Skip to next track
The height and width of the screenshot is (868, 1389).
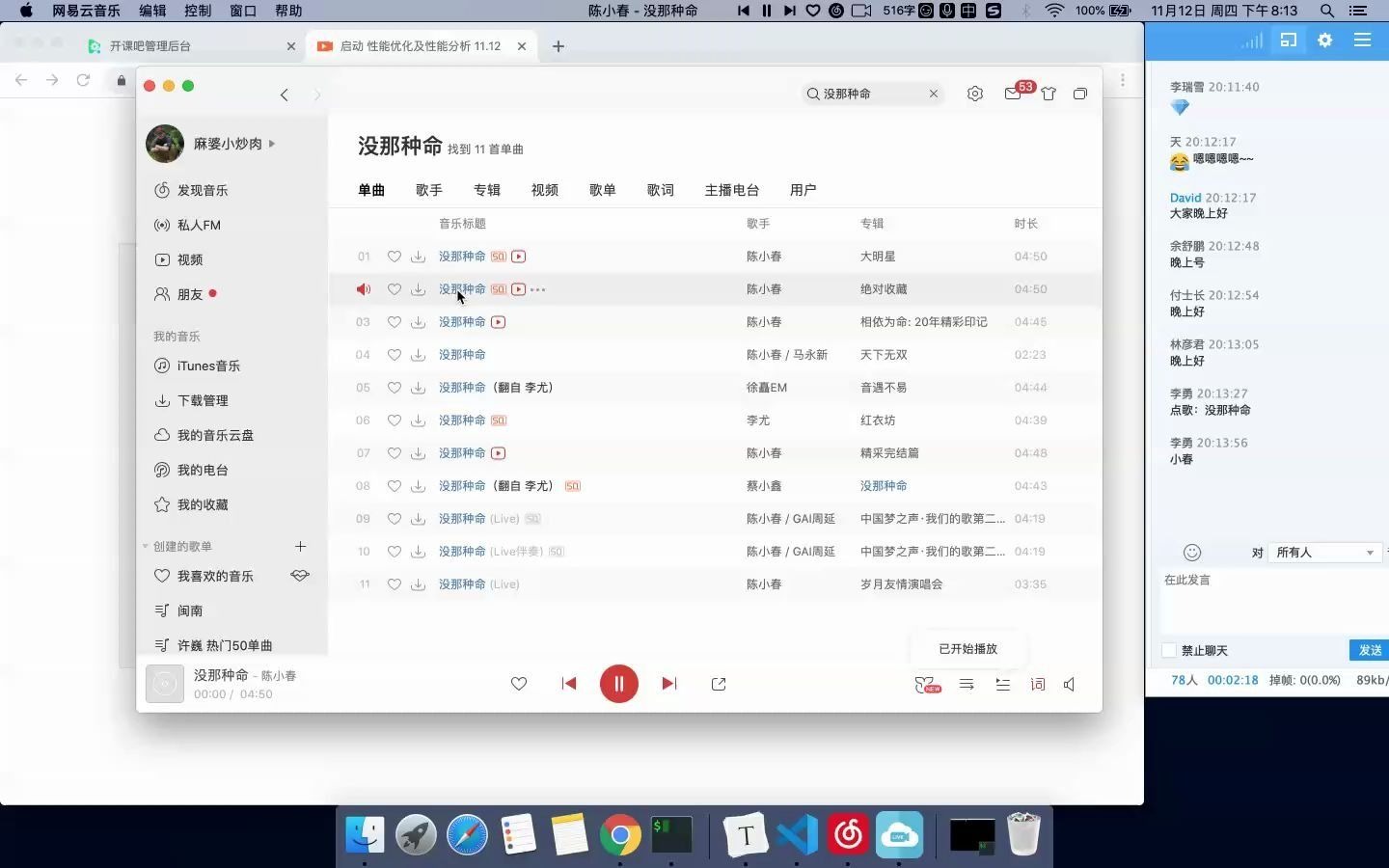(x=669, y=684)
